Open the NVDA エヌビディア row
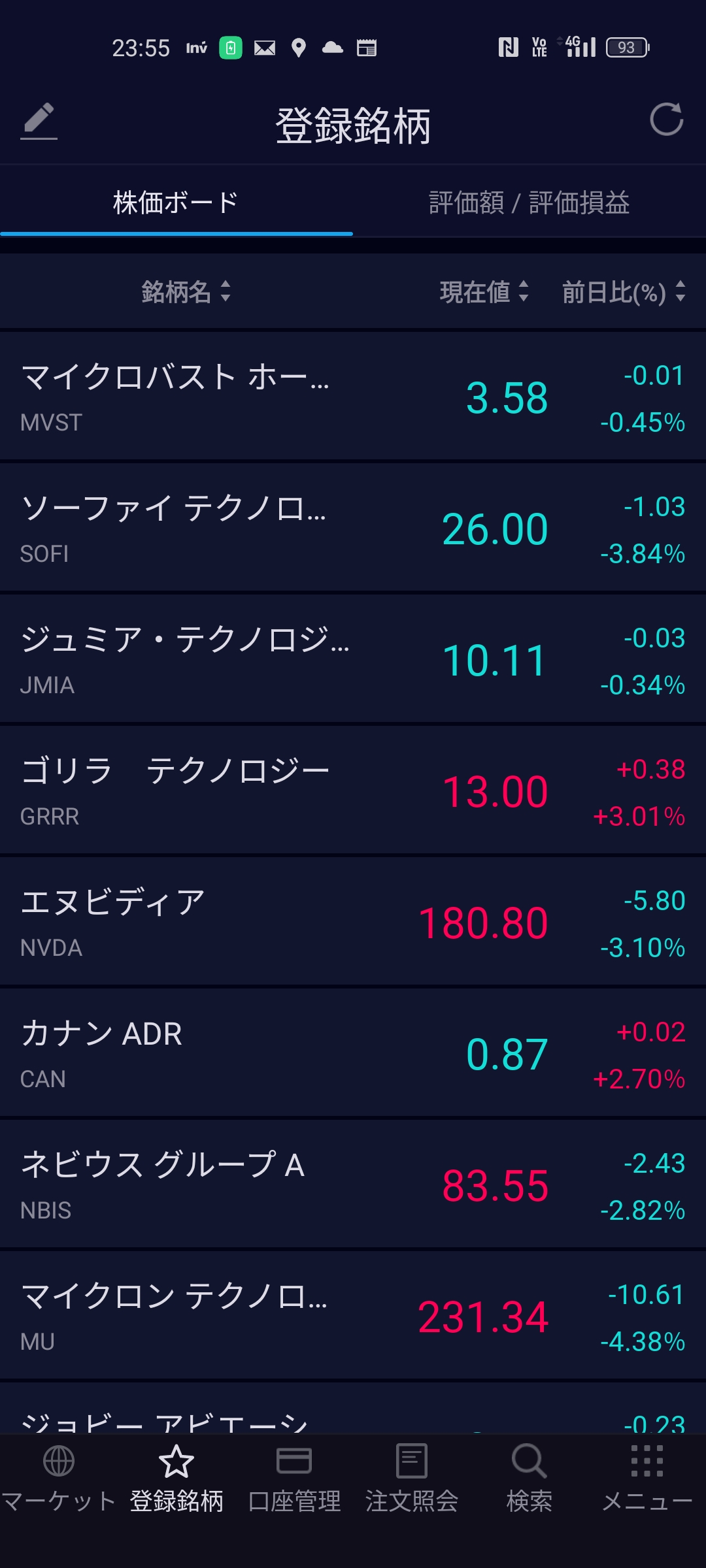This screenshot has height=1568, width=706. tap(353, 922)
